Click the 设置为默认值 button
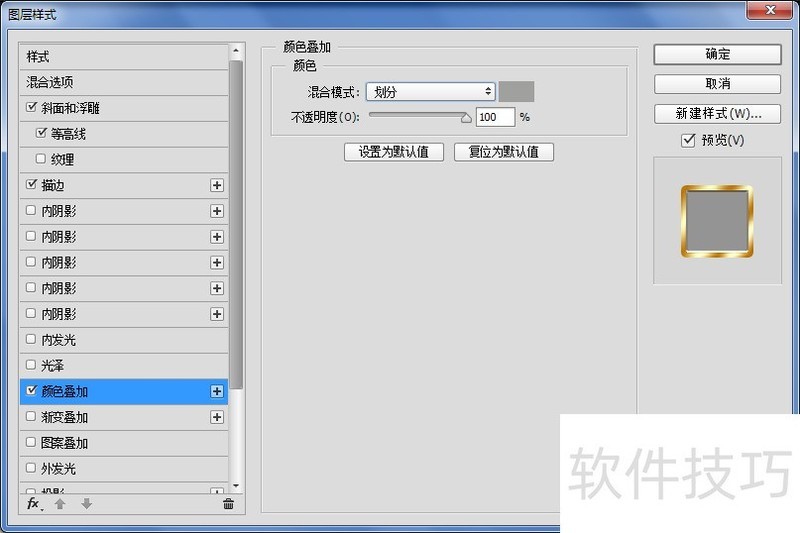This screenshot has width=800, height=533. pyautogui.click(x=394, y=152)
